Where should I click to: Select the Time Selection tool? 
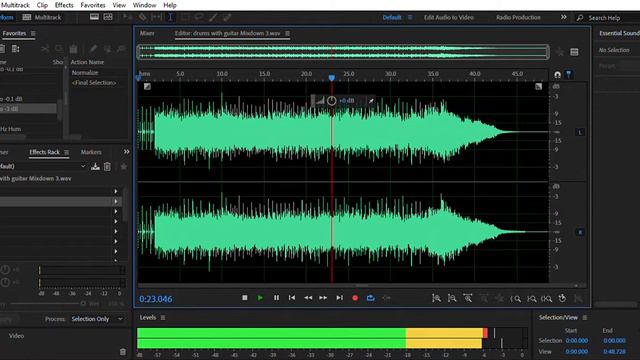point(170,17)
